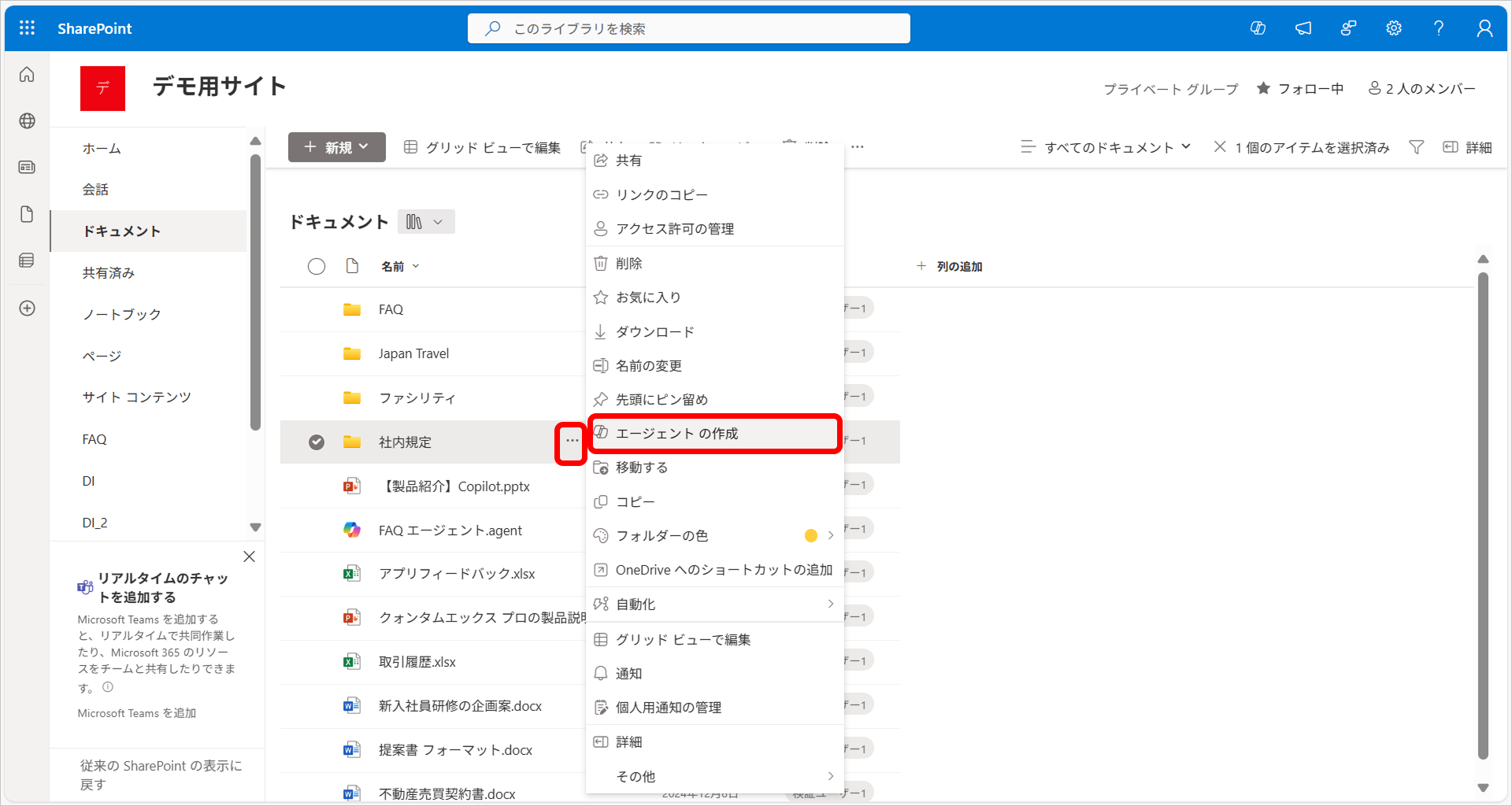The width and height of the screenshot is (1512, 806).
Task: Click the filter funnel icon
Action: point(1416,147)
